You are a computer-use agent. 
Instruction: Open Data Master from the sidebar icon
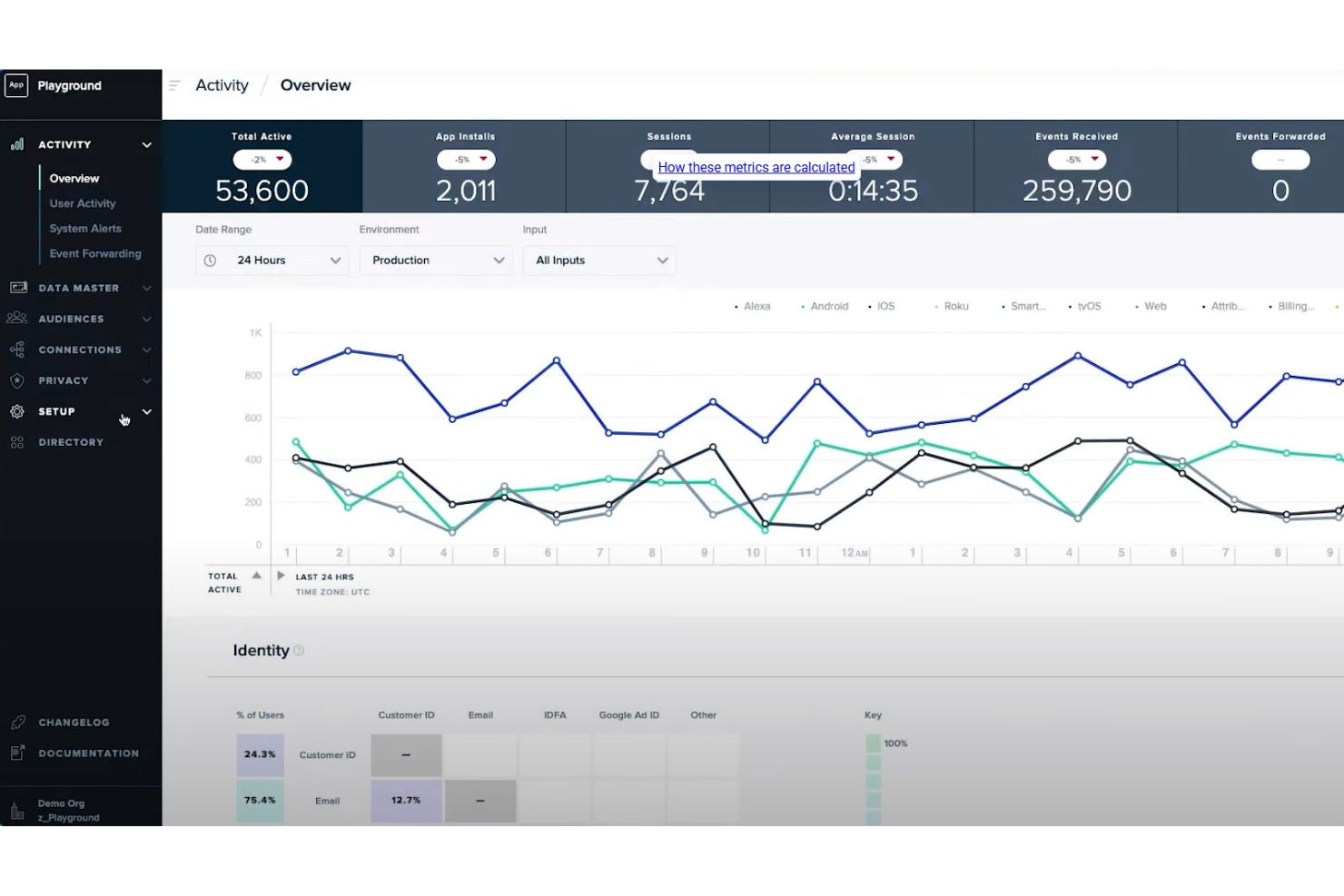(18, 287)
